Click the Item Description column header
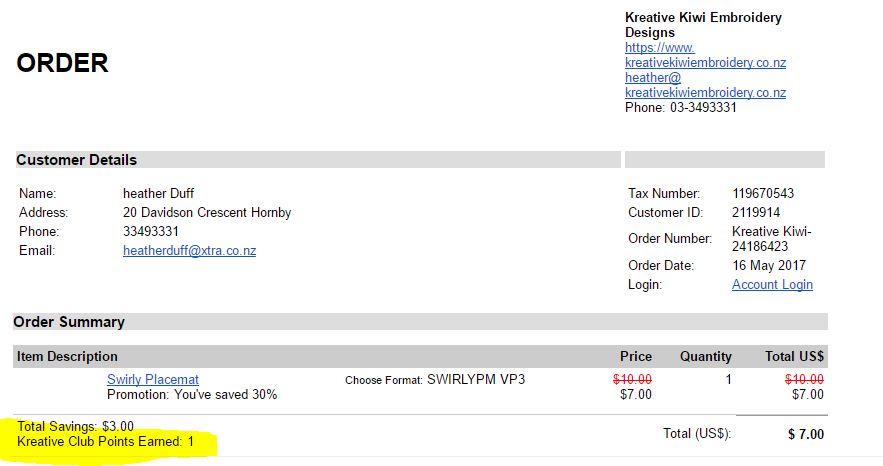The width and height of the screenshot is (883, 466). (x=67, y=356)
